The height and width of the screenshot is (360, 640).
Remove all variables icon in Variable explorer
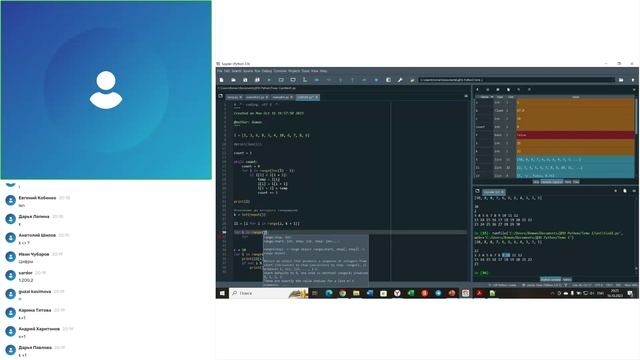[508, 89]
